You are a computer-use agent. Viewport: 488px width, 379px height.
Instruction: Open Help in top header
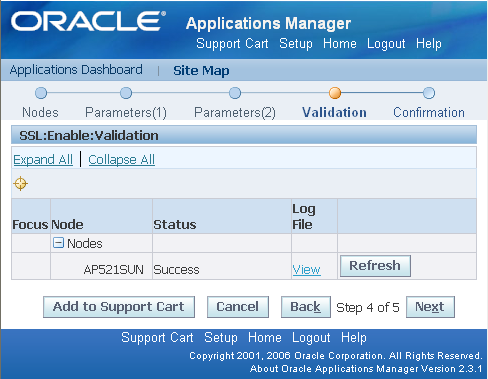(429, 44)
